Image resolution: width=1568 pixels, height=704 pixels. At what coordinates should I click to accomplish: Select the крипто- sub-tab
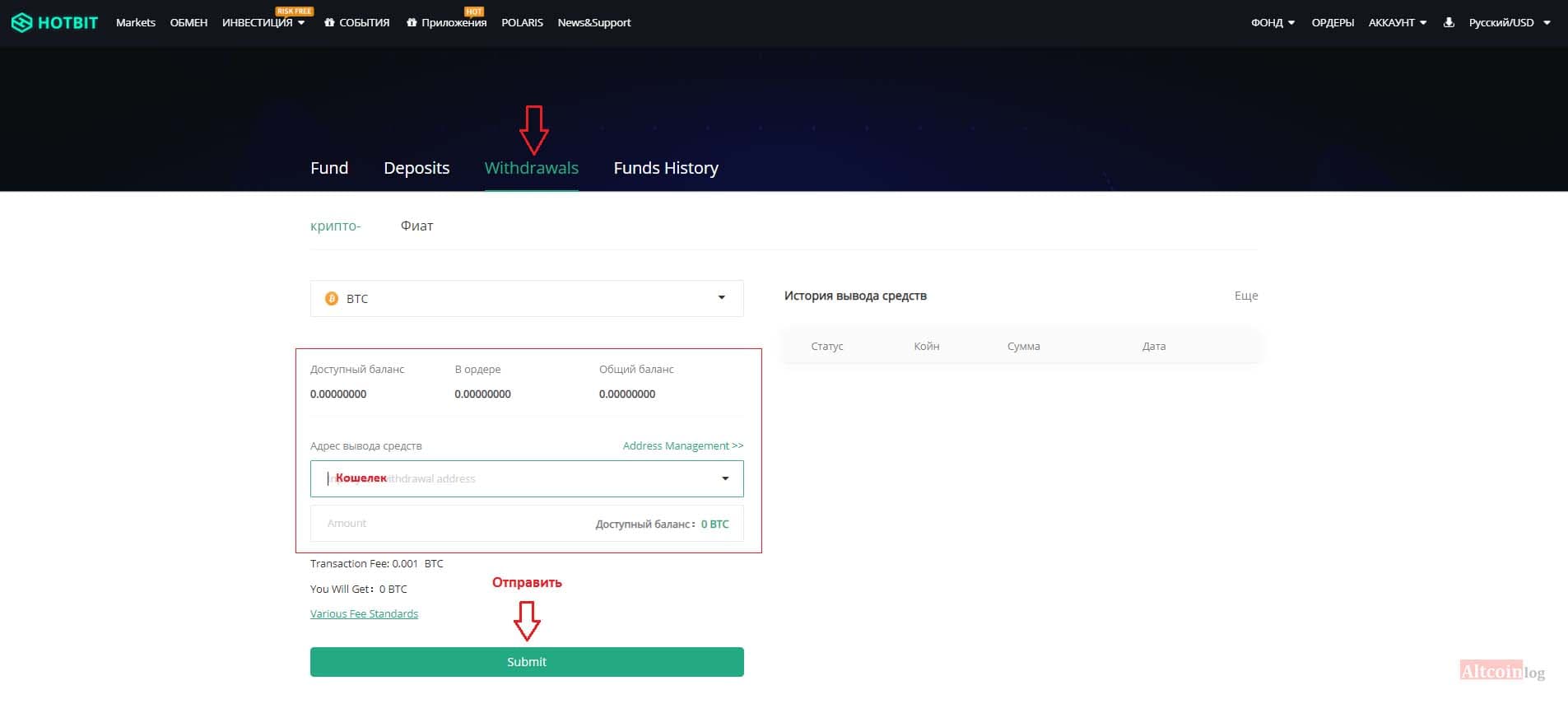pyautogui.click(x=336, y=226)
